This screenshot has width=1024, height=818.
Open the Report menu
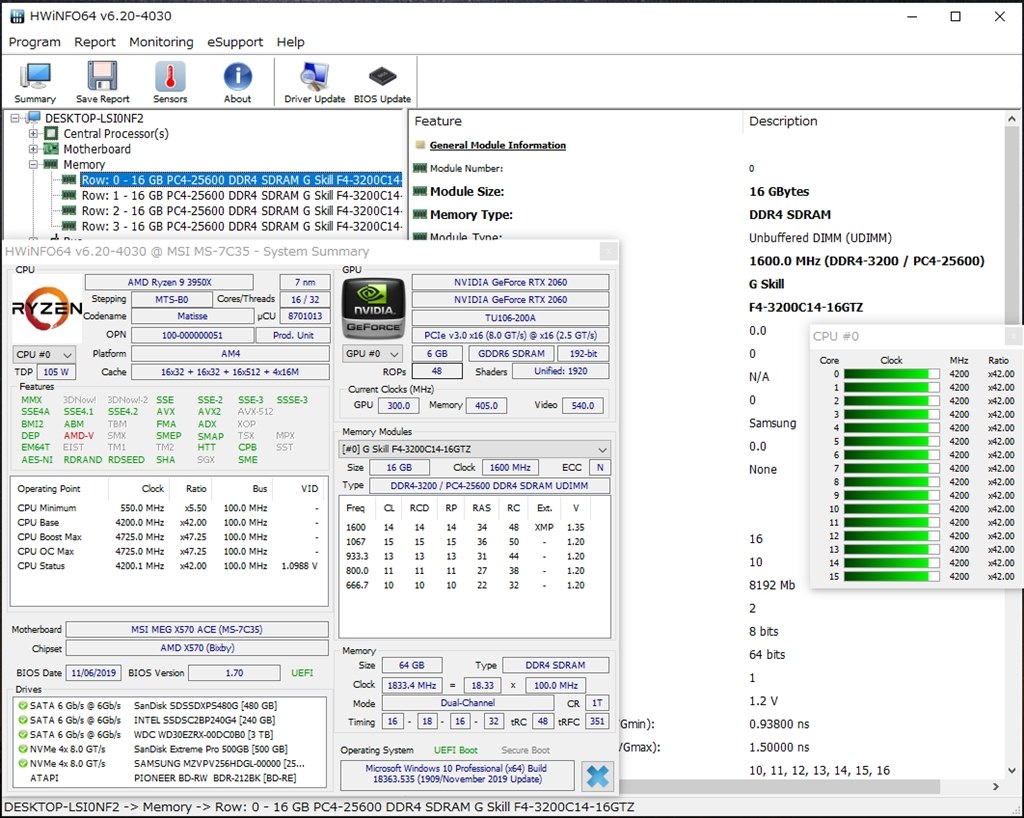coord(95,42)
